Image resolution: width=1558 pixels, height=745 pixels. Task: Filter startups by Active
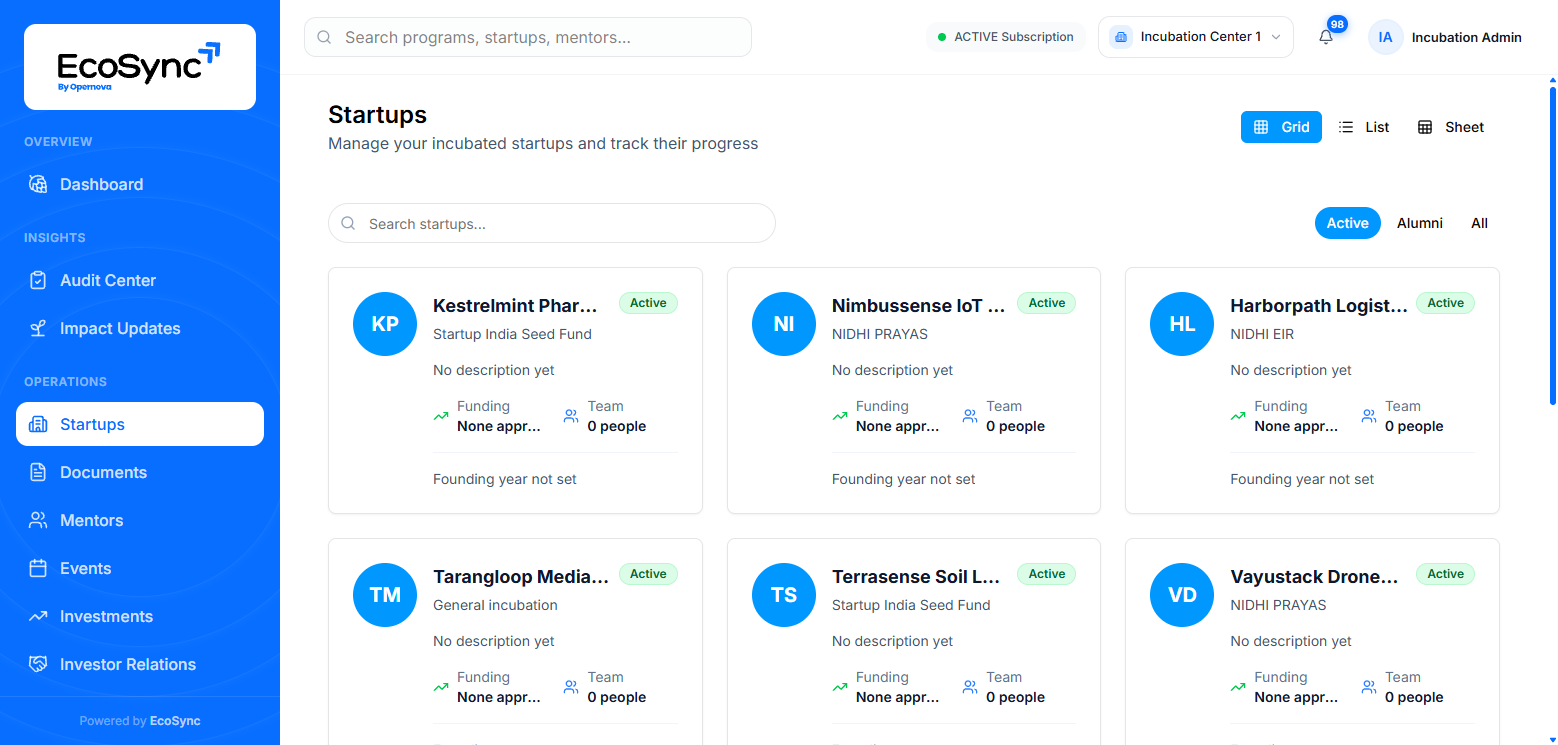1347,223
